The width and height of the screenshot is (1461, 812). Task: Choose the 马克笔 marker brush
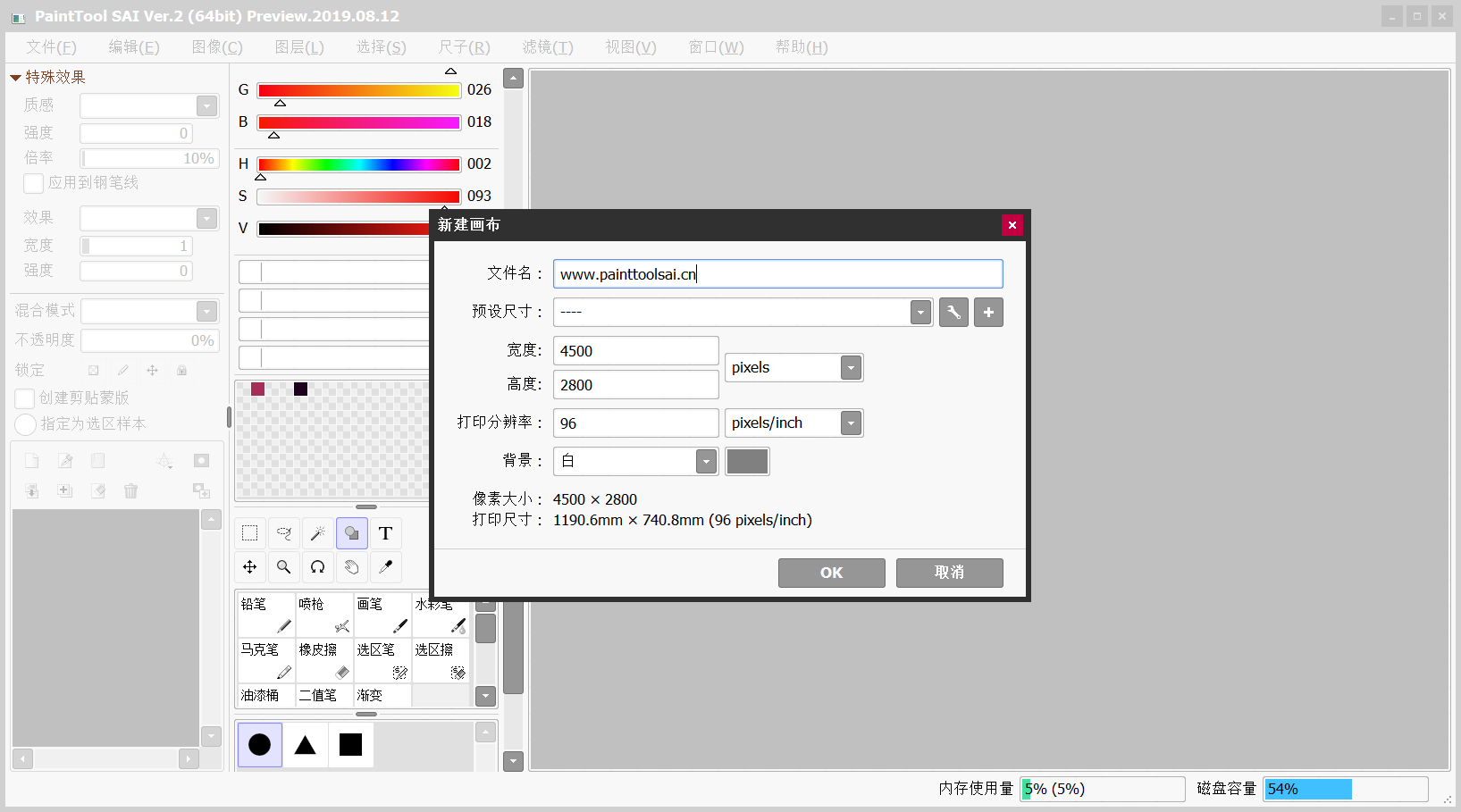(x=266, y=660)
